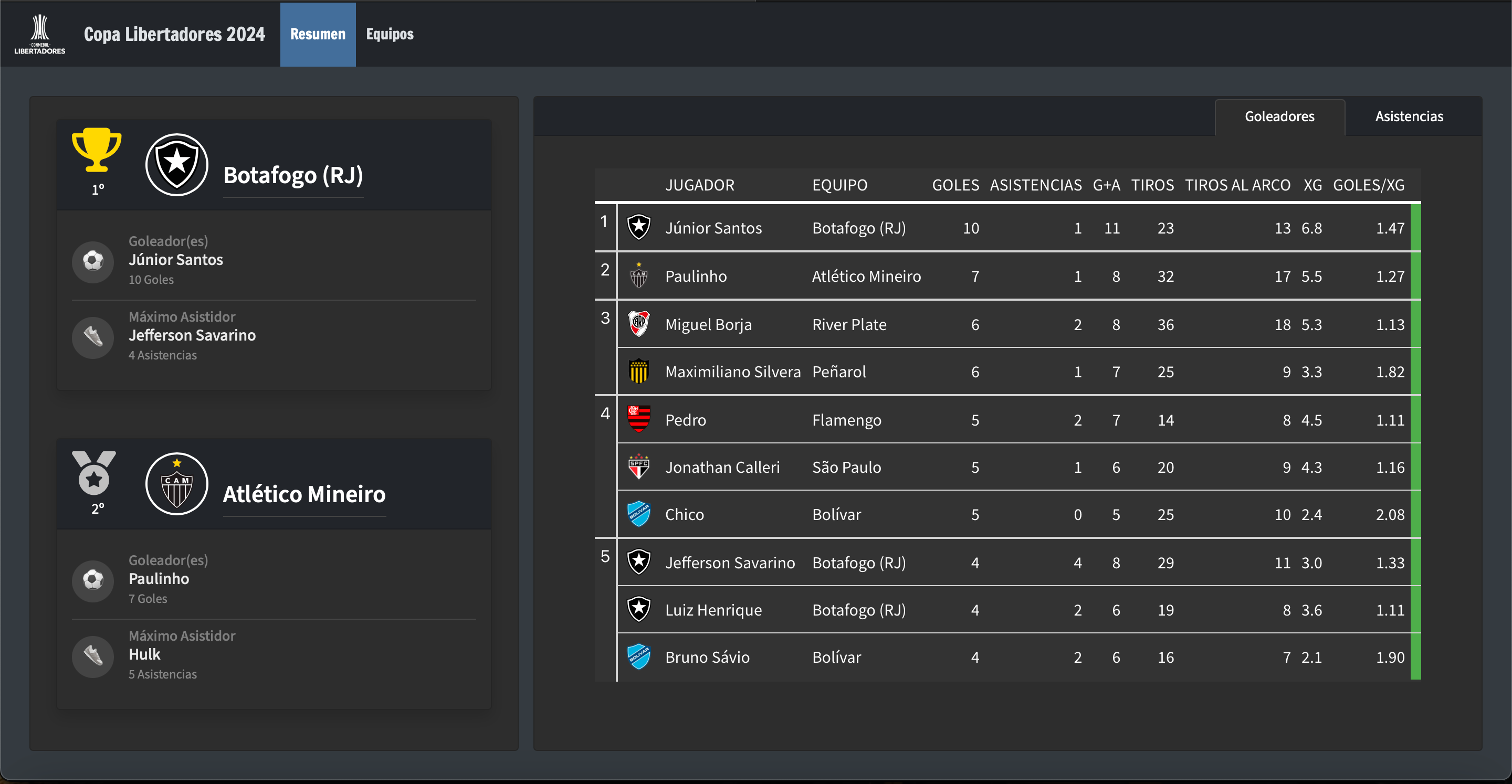Viewport: 1512px width, 784px height.
Task: Click Atlético Mineiro crest in Paulinho table row
Action: click(x=638, y=276)
